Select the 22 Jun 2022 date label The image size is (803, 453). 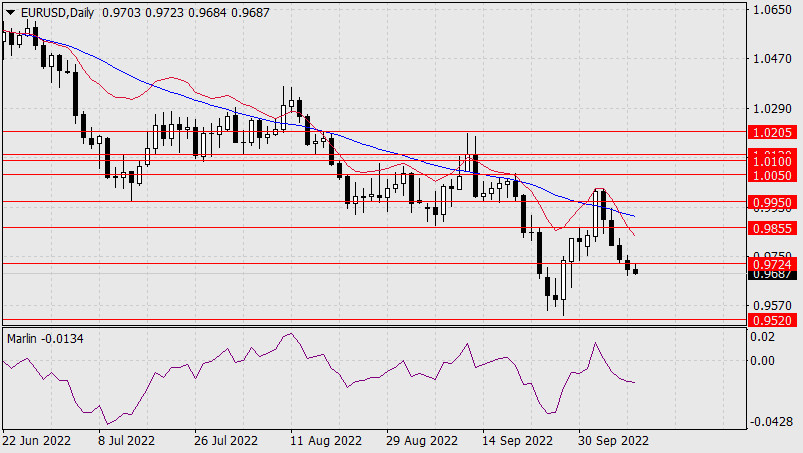point(37,441)
